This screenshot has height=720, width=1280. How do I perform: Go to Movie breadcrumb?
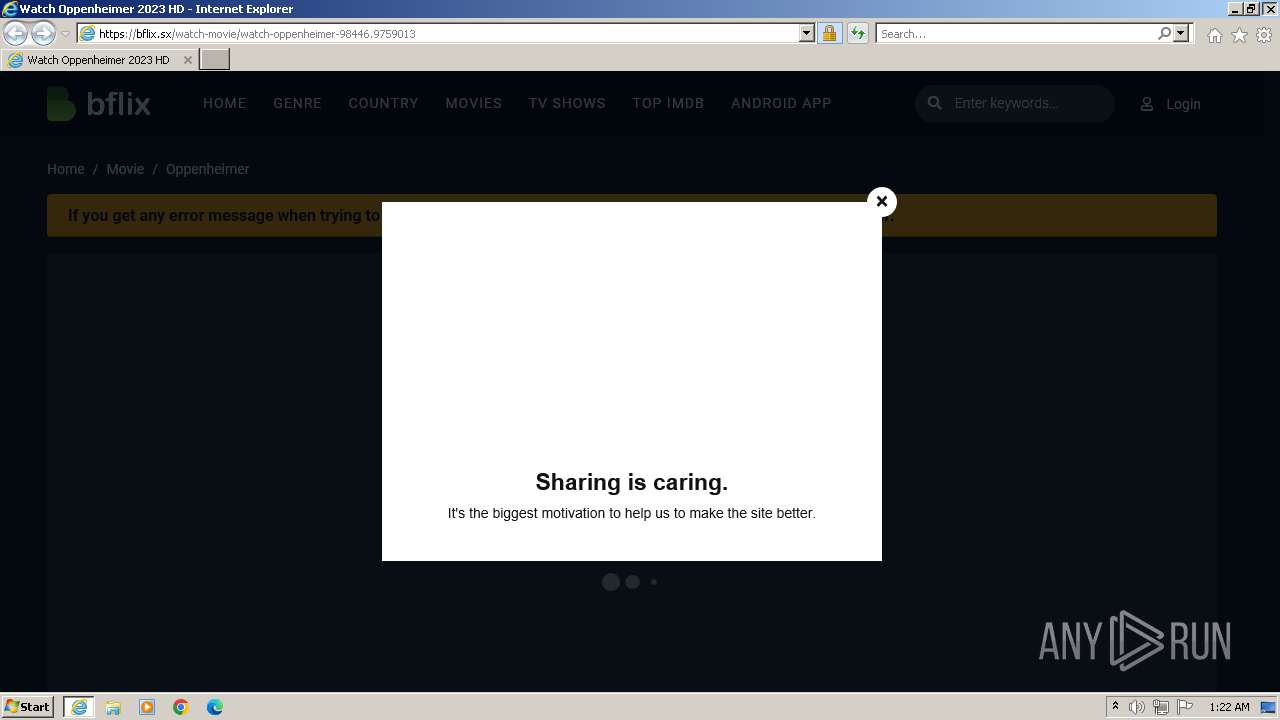point(125,169)
